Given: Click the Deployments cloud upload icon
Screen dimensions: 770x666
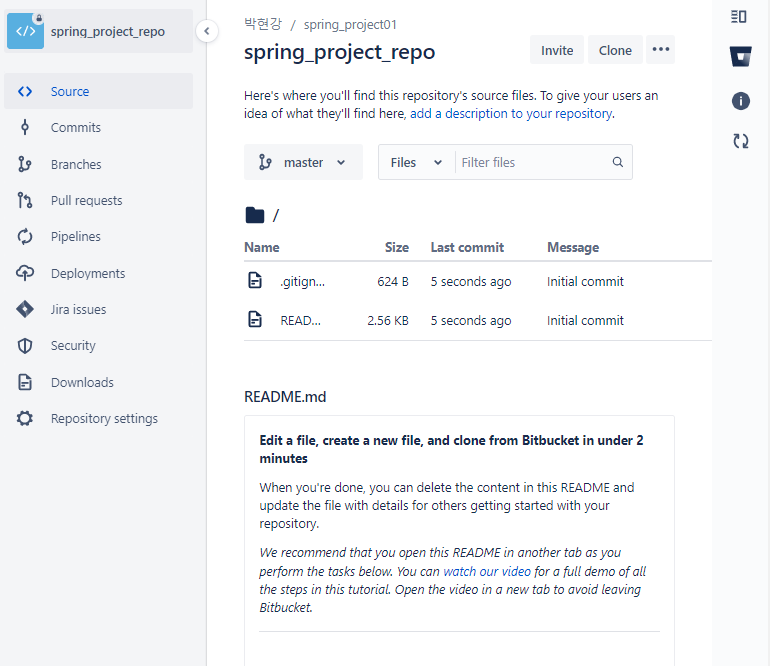Looking at the screenshot, I should tap(25, 273).
